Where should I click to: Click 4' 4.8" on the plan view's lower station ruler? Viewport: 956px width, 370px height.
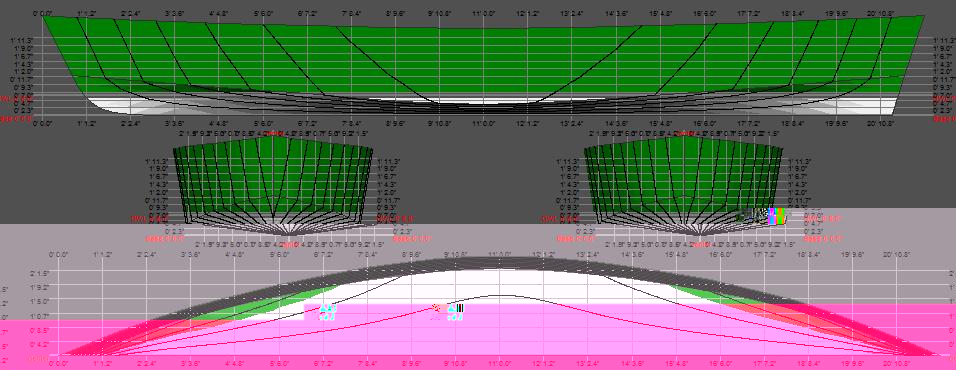point(235,363)
